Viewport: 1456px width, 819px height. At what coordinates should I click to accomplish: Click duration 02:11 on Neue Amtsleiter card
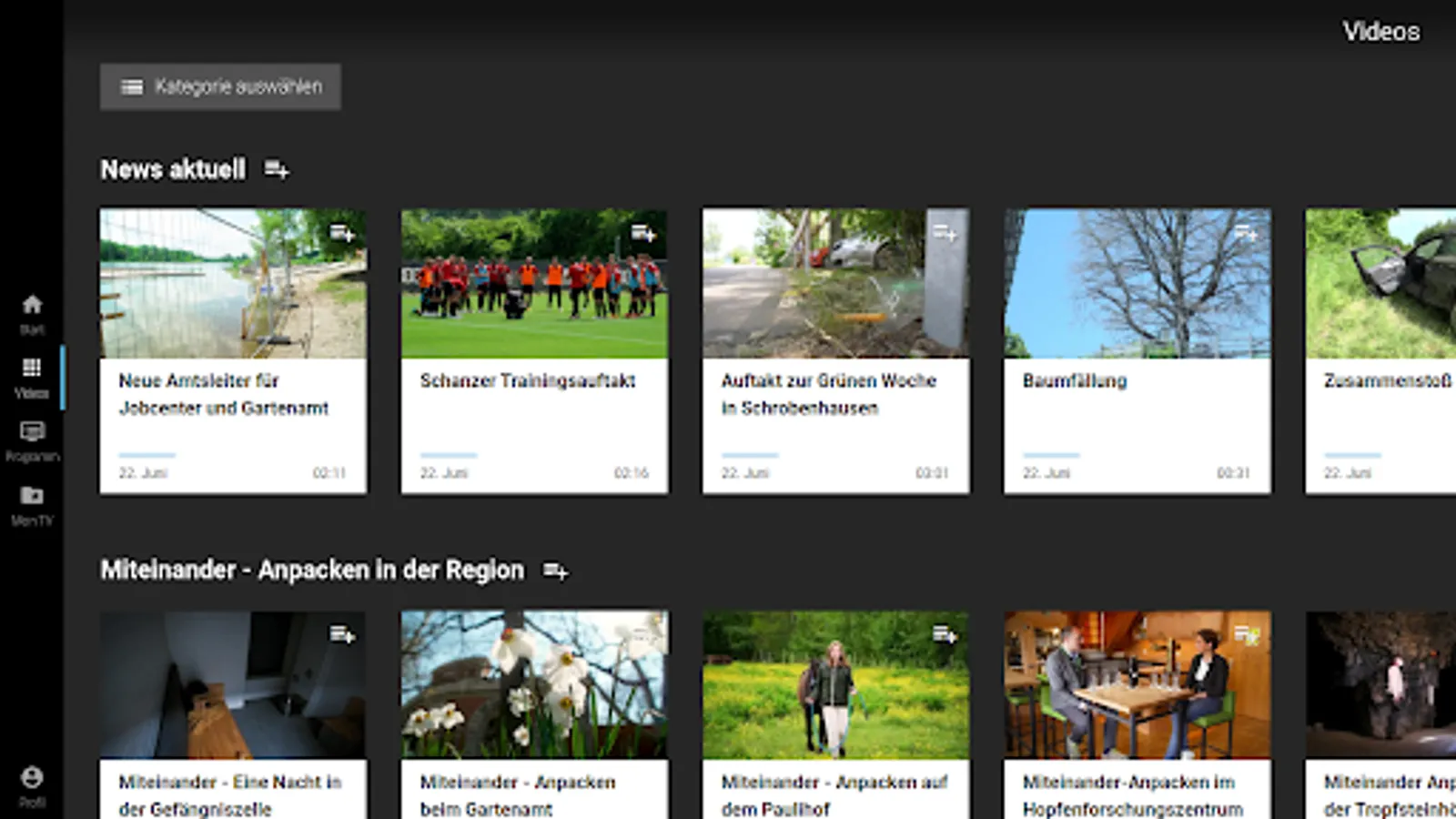pyautogui.click(x=329, y=472)
